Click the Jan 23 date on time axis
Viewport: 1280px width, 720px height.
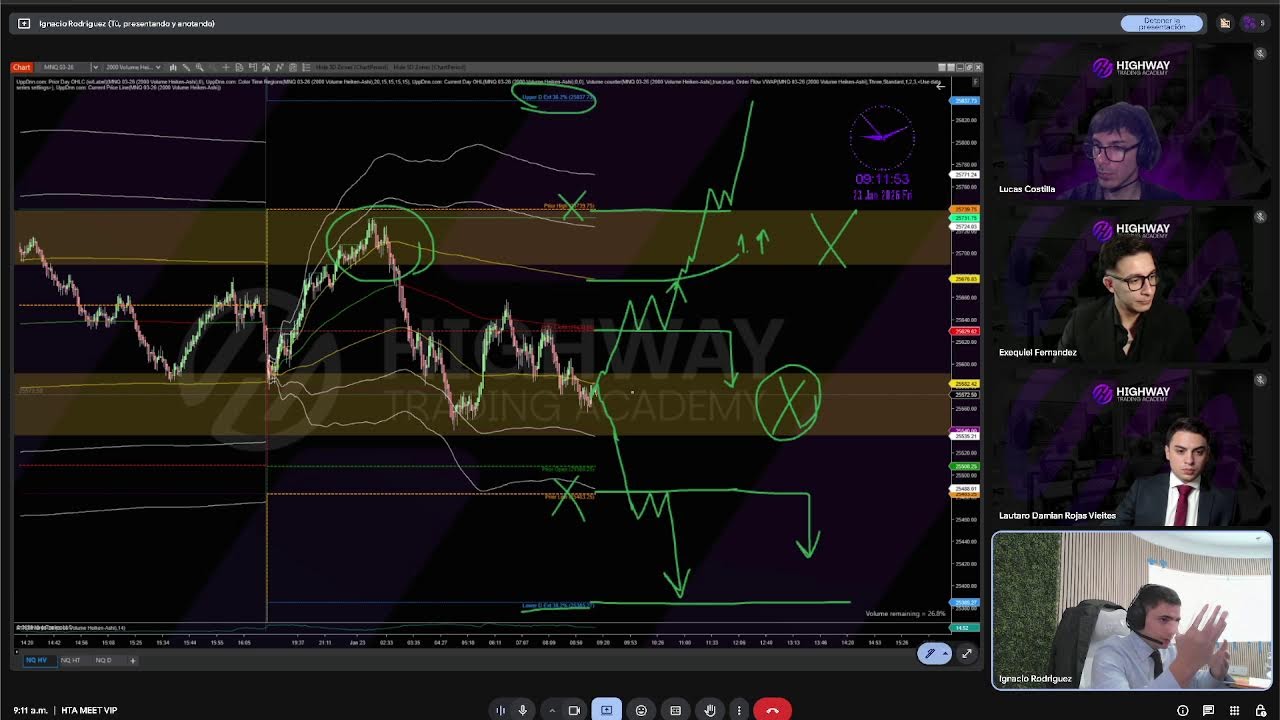pyautogui.click(x=358, y=643)
